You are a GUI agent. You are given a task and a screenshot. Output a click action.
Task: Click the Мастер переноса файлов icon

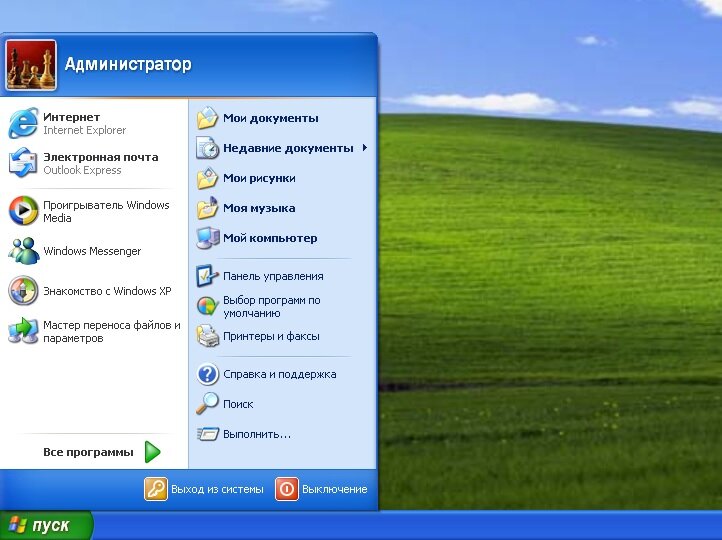[x=23, y=331]
